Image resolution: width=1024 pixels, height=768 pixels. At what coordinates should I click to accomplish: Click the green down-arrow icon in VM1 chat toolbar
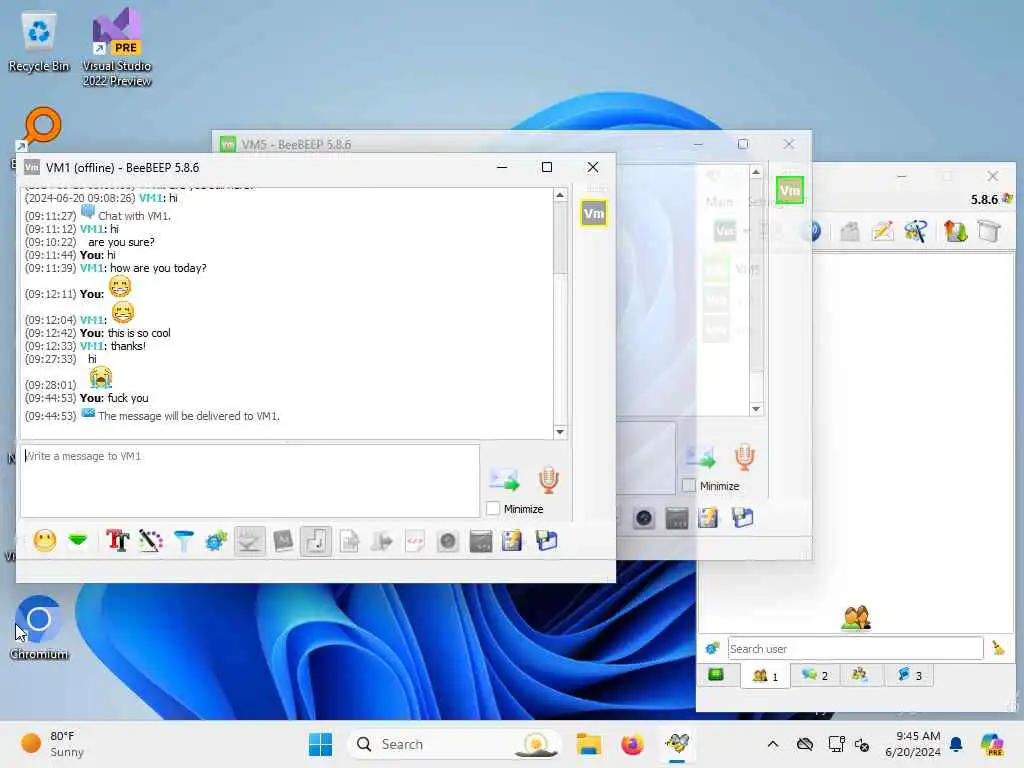78,541
